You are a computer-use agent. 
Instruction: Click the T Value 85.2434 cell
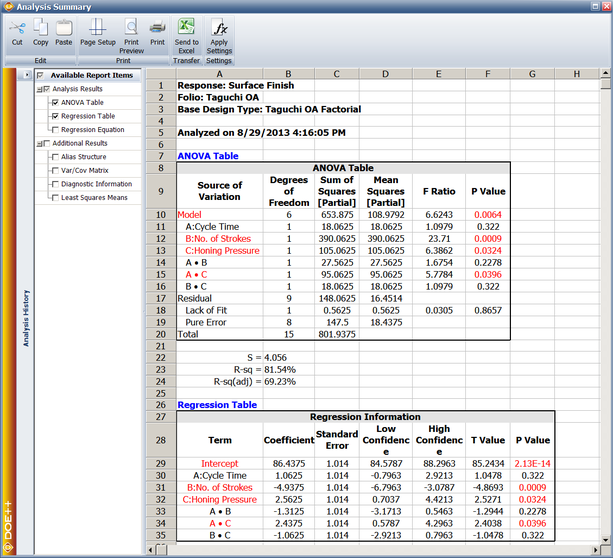[x=488, y=464]
